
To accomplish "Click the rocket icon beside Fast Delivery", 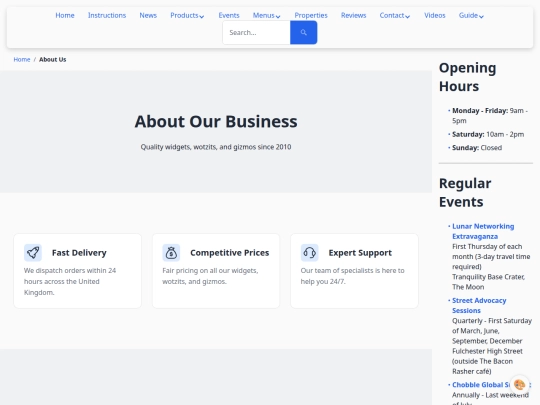I will tap(33, 253).
